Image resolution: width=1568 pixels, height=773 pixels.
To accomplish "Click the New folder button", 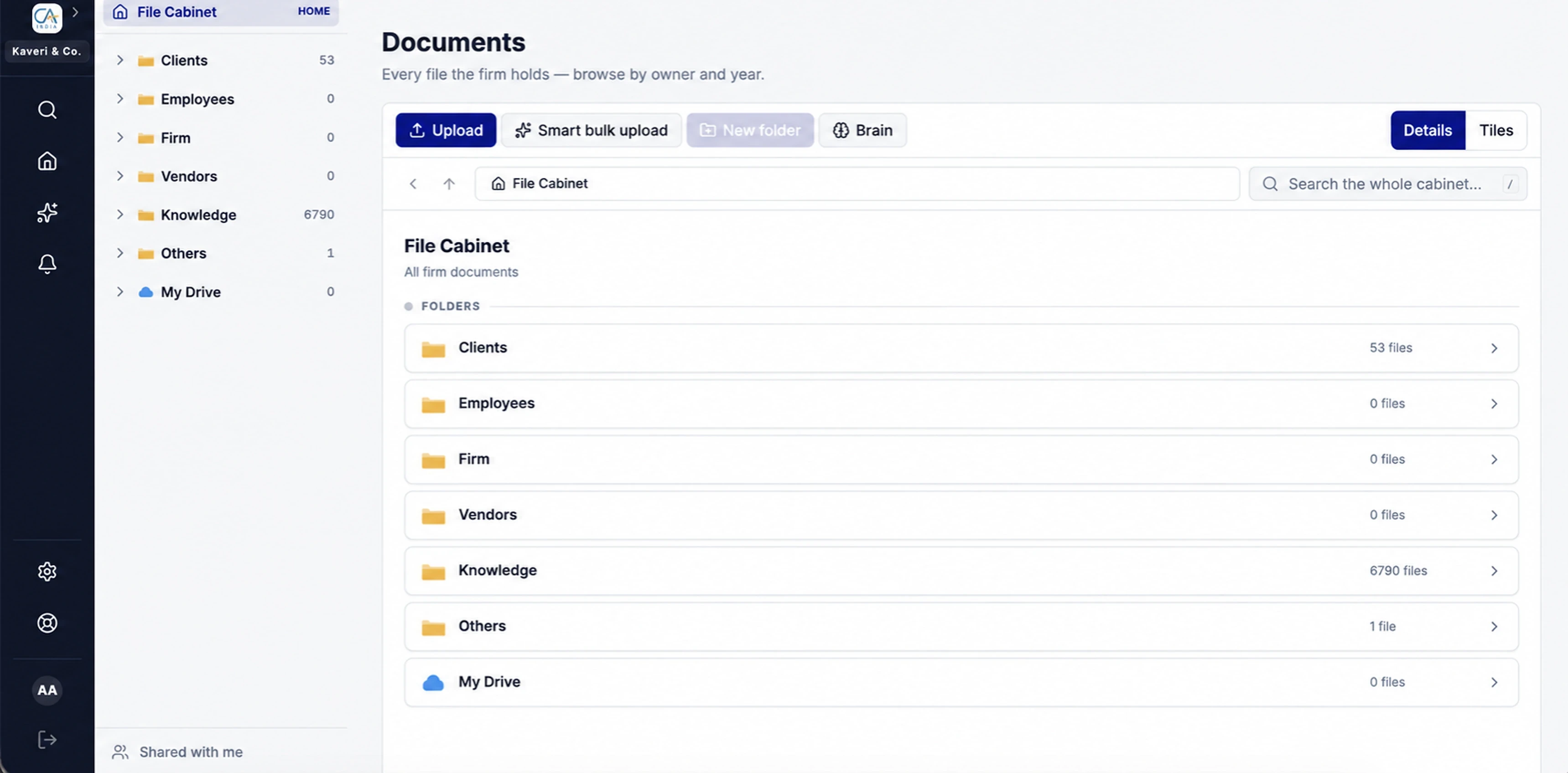I will [750, 130].
